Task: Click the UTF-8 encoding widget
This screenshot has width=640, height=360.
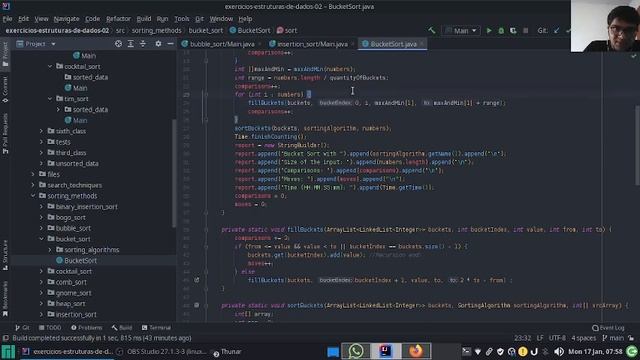Action: pos(557,338)
